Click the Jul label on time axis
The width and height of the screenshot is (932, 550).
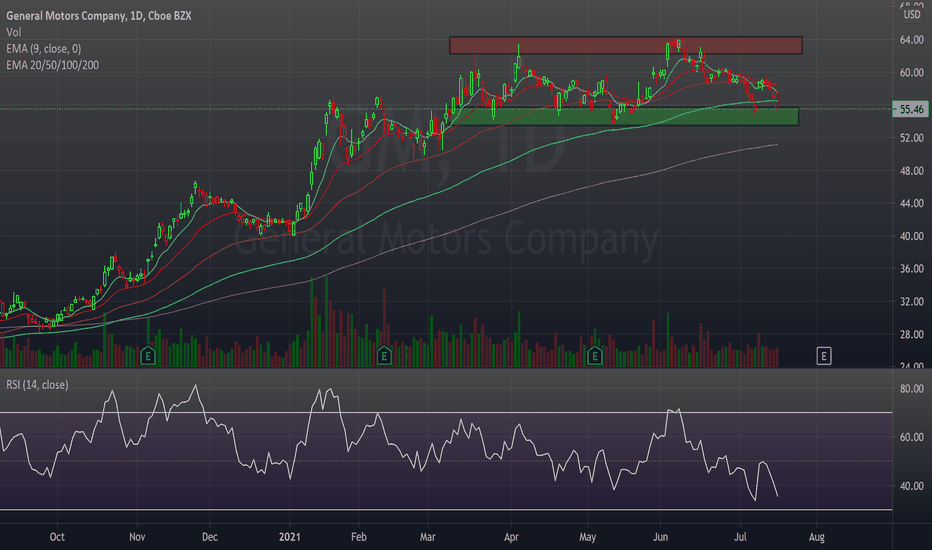740,537
